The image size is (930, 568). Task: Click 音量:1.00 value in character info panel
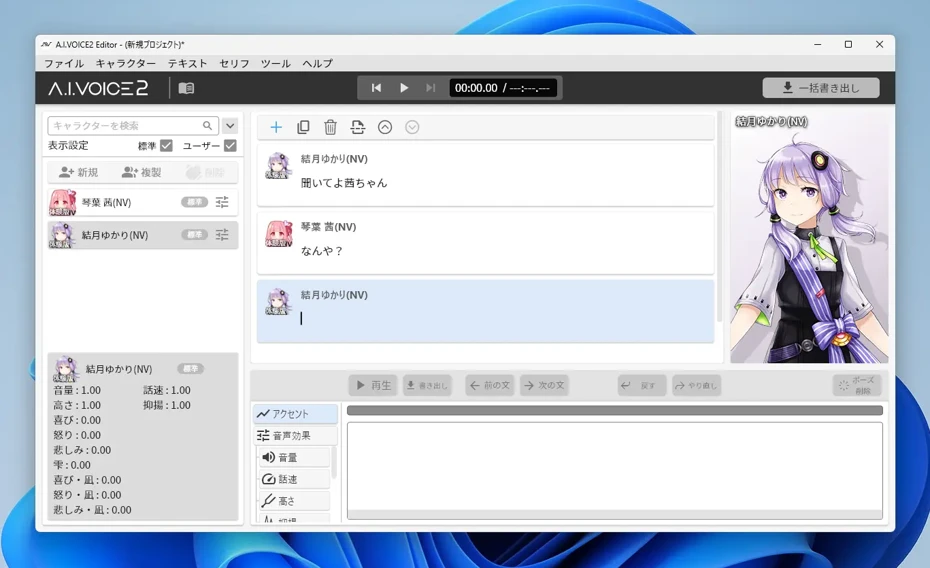pos(77,390)
